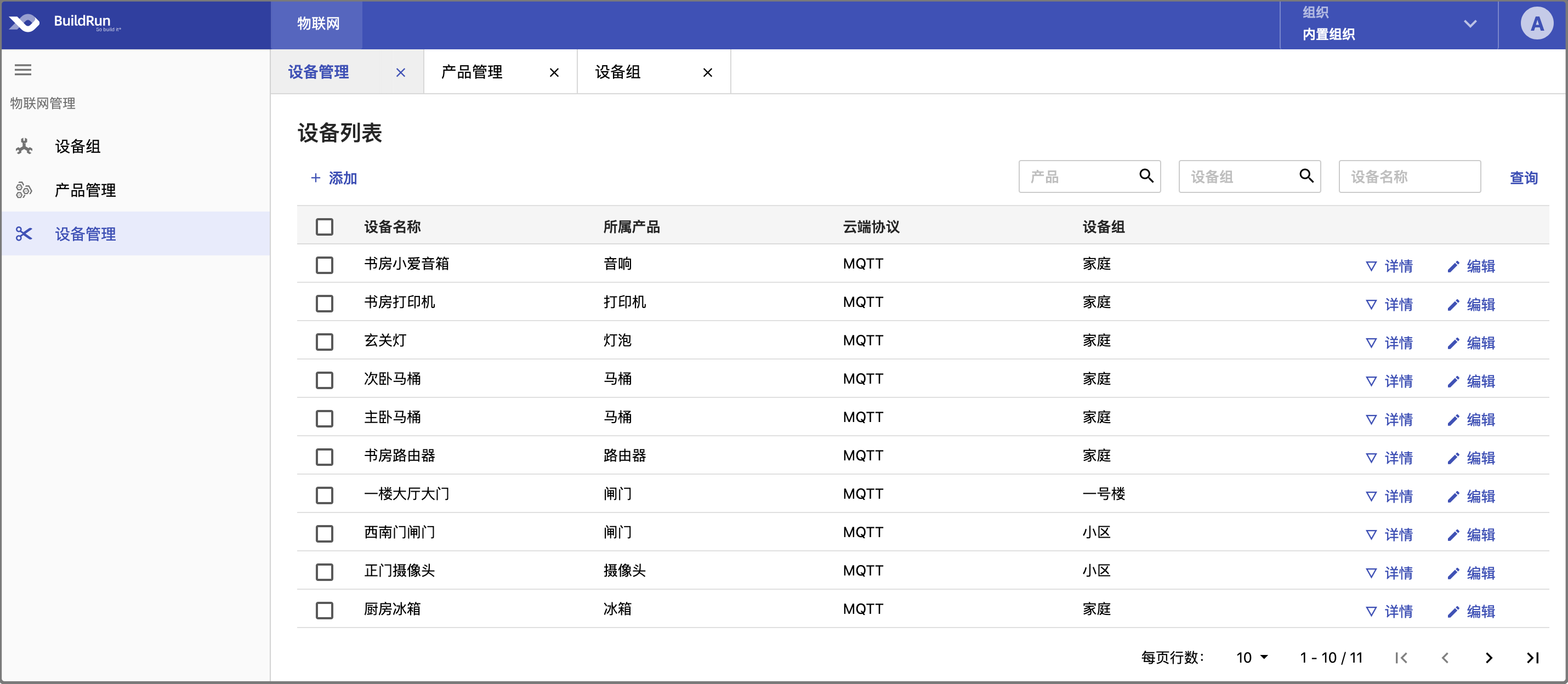1568x684 pixels.
Task: Click the user avatar icon A
Action: pos(1536,24)
